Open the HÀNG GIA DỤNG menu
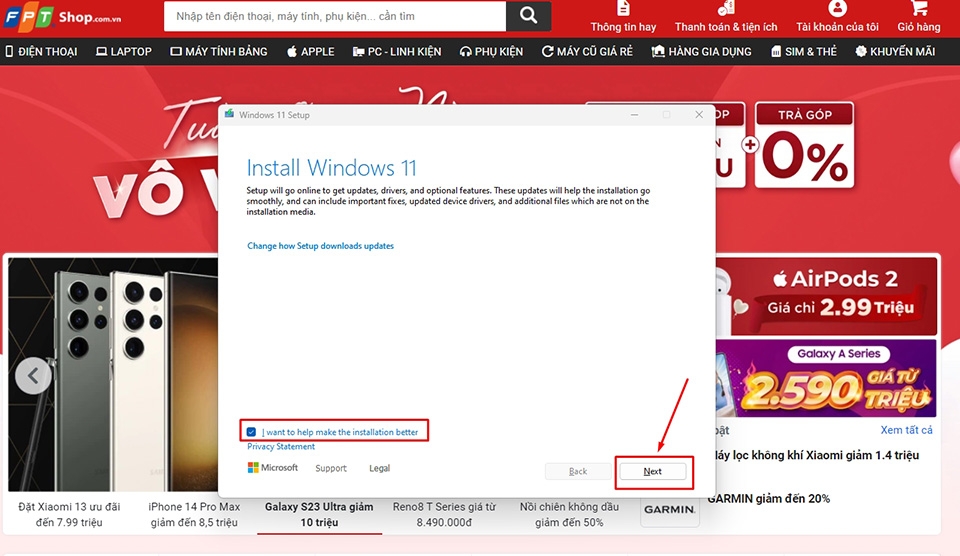The height and width of the screenshot is (556, 960). click(702, 51)
